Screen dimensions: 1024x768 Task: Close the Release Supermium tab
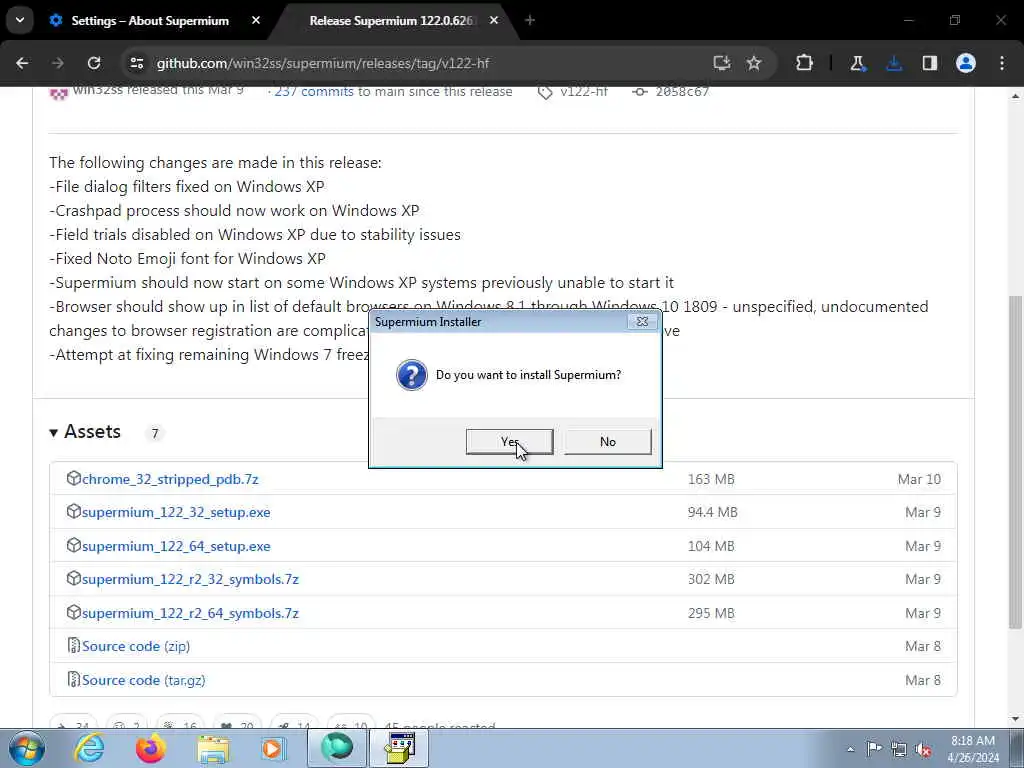[494, 21]
